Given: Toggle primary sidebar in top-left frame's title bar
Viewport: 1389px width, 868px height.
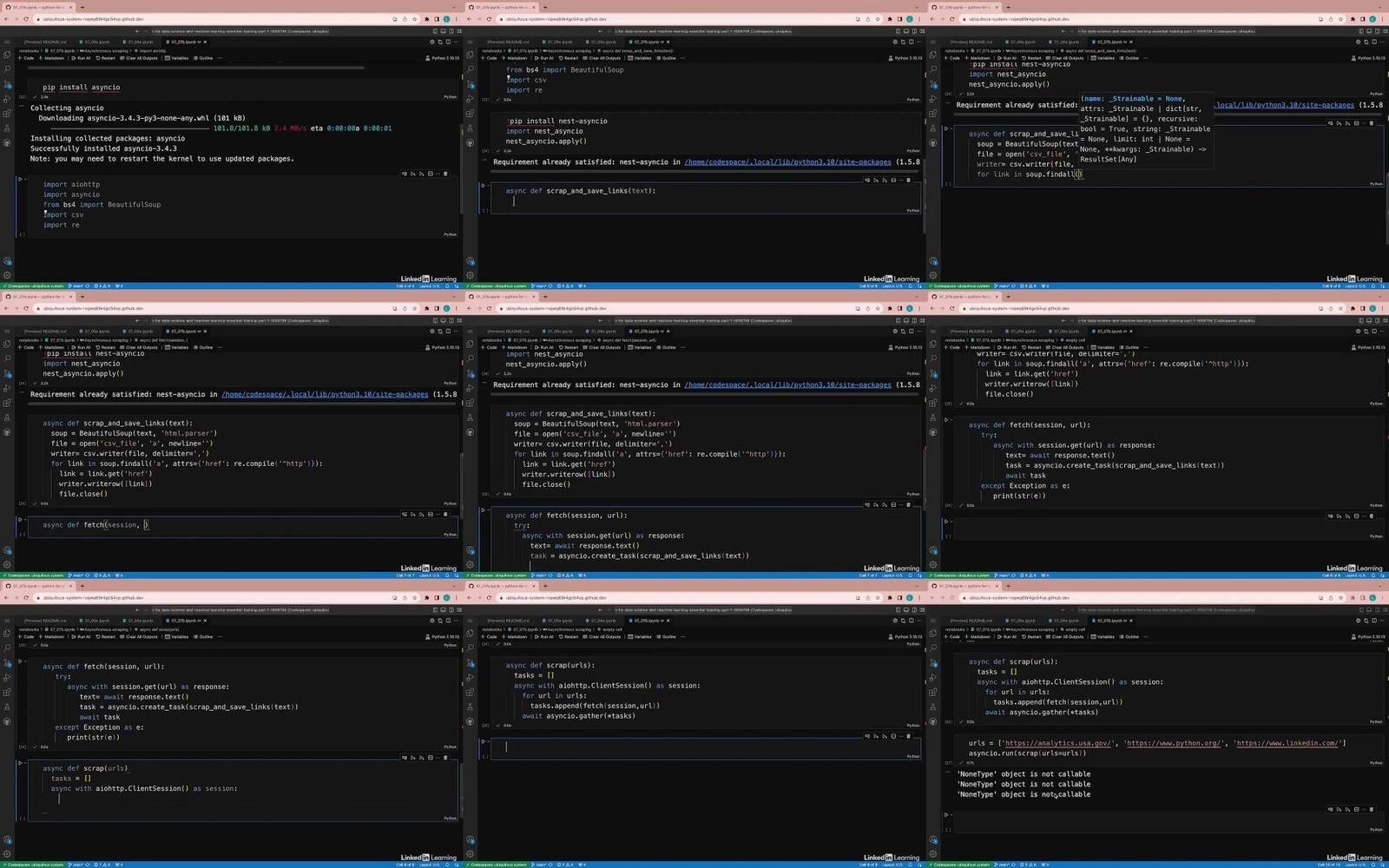Looking at the screenshot, I should pyautogui.click(x=435, y=31).
